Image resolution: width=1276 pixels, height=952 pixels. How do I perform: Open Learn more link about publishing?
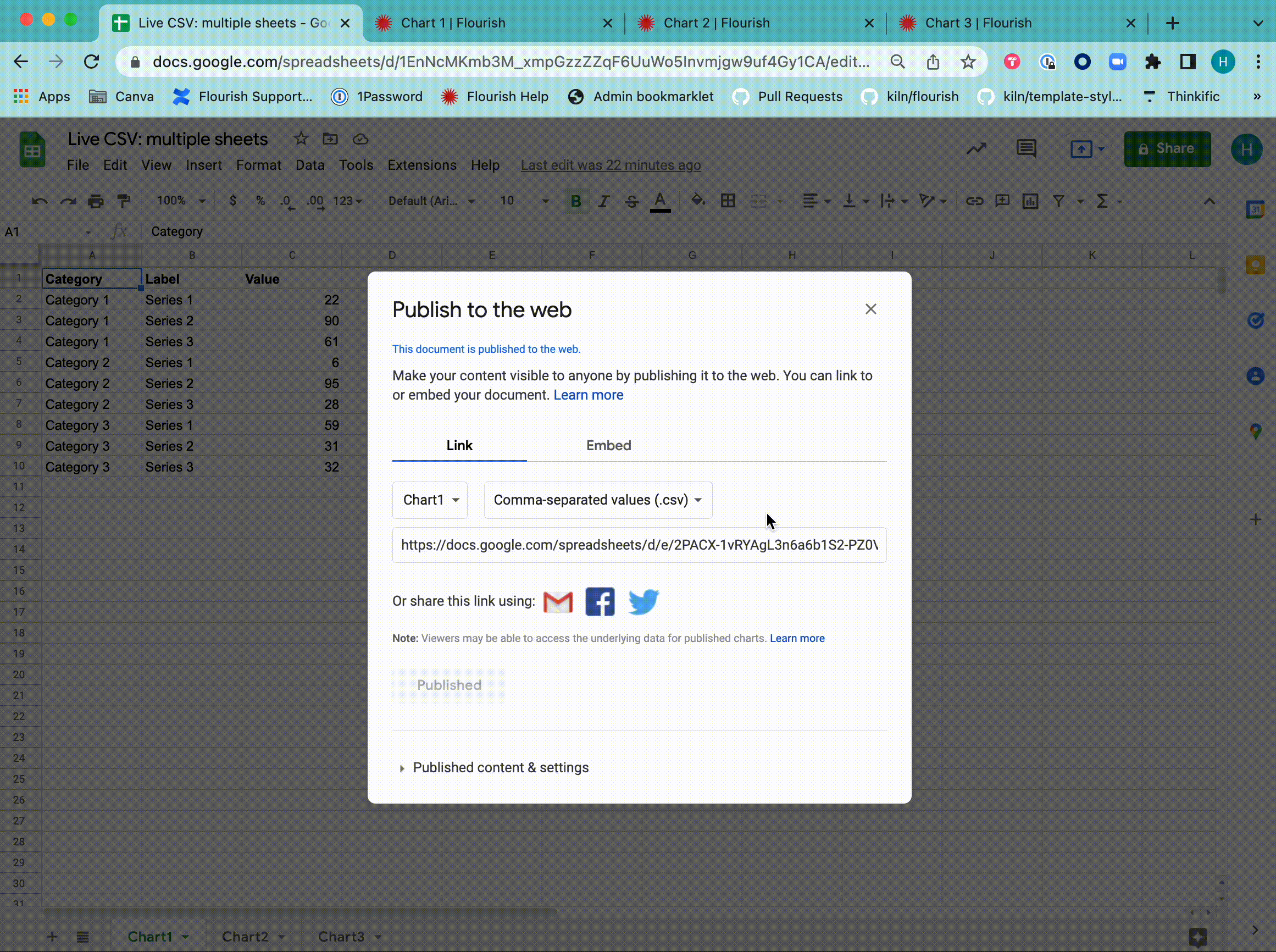tap(588, 395)
